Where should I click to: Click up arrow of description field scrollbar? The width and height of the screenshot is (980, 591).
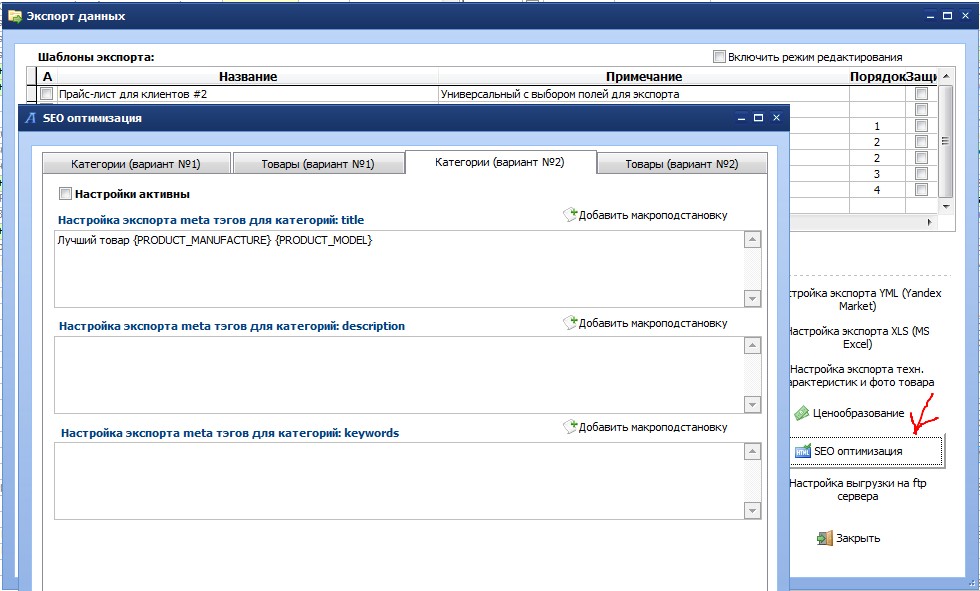752,345
